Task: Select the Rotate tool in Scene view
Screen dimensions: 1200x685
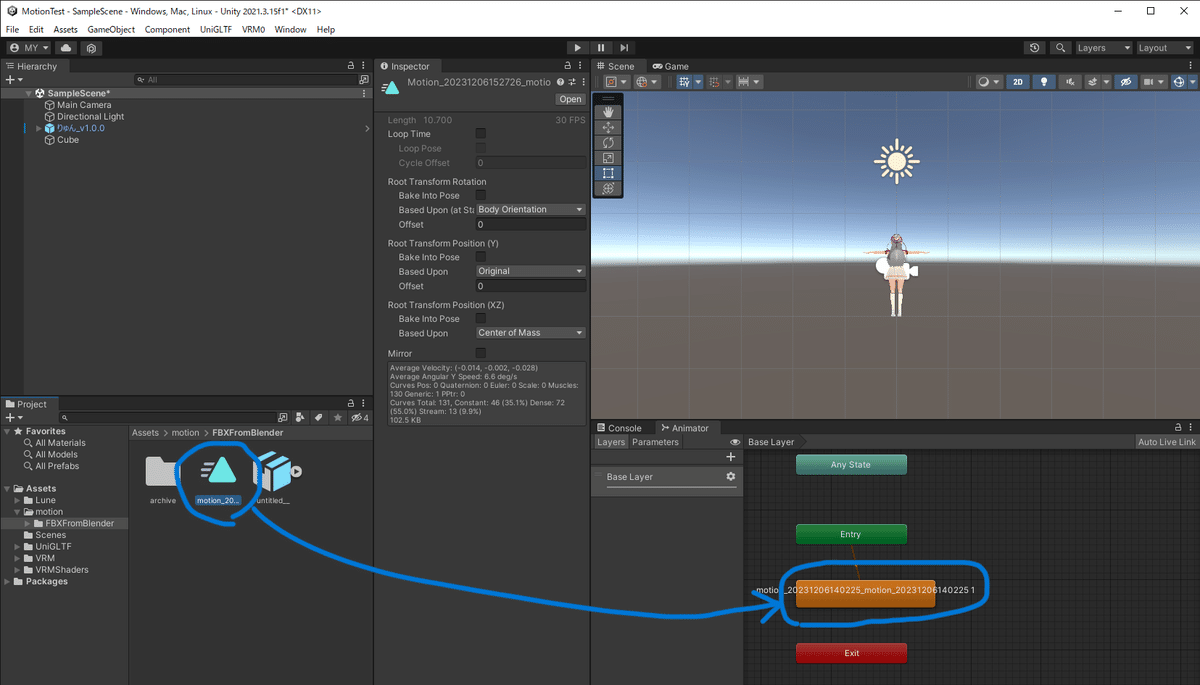Action: pyautogui.click(x=608, y=143)
